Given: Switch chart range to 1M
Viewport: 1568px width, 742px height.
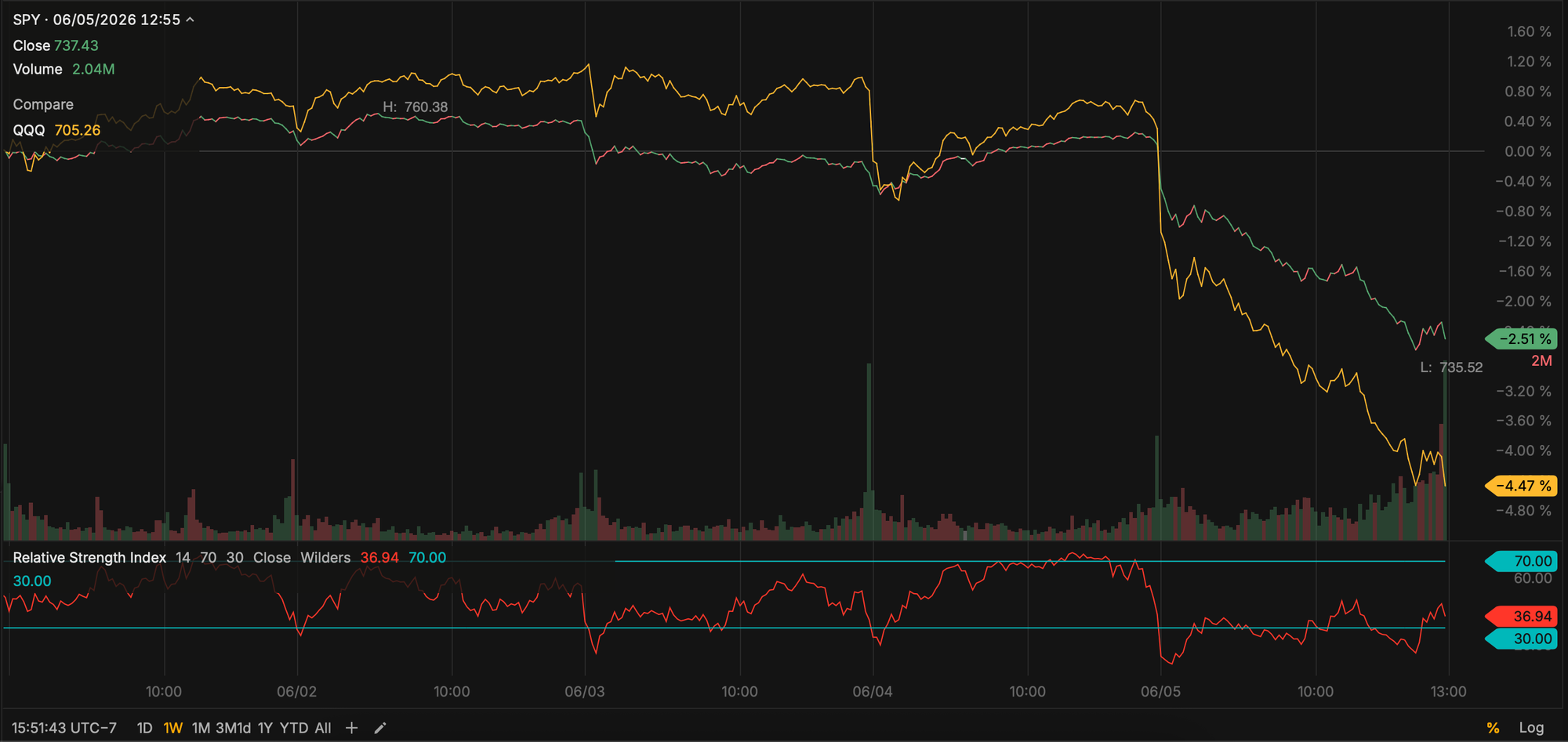Looking at the screenshot, I should click(201, 728).
